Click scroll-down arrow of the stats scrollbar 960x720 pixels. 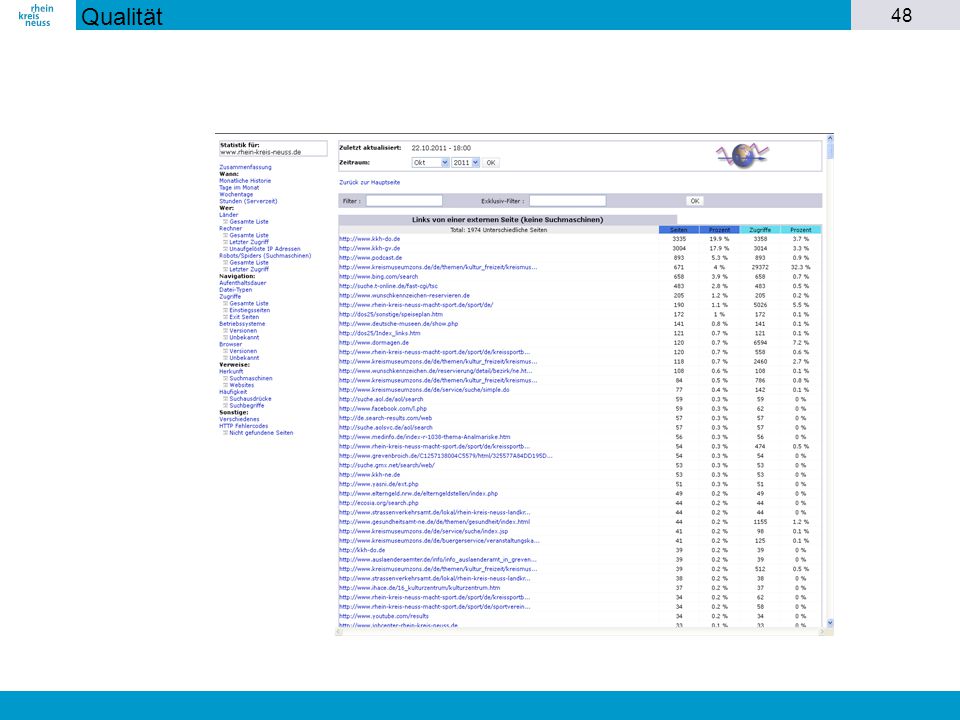tap(830, 623)
